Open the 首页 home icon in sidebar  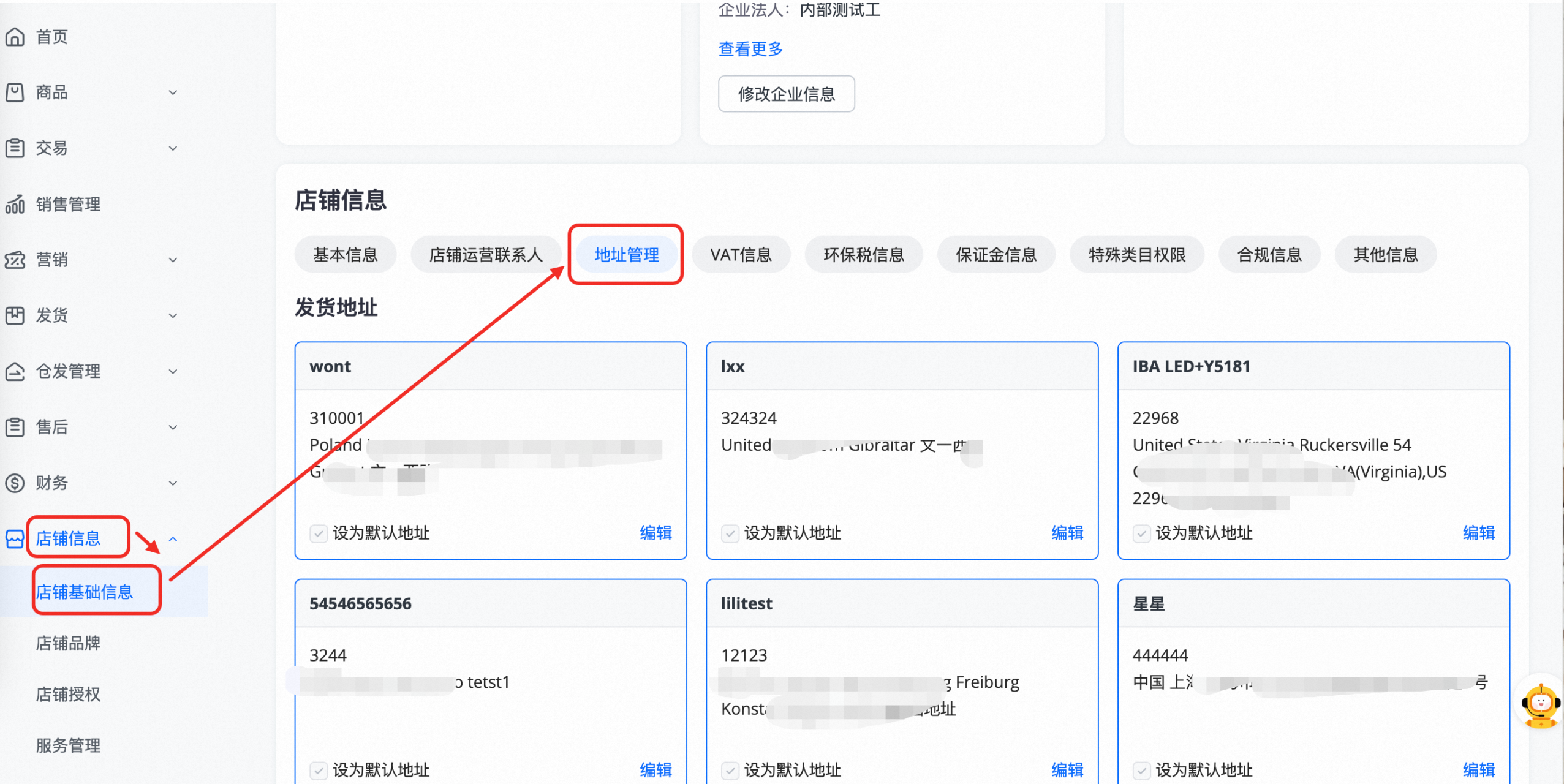[15, 37]
